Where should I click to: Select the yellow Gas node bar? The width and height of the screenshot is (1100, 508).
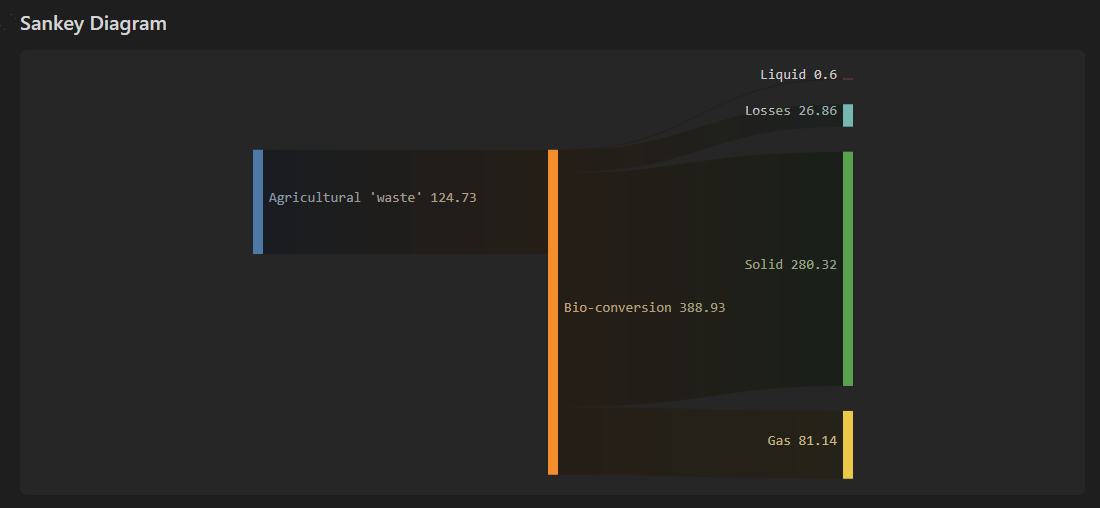[848, 445]
